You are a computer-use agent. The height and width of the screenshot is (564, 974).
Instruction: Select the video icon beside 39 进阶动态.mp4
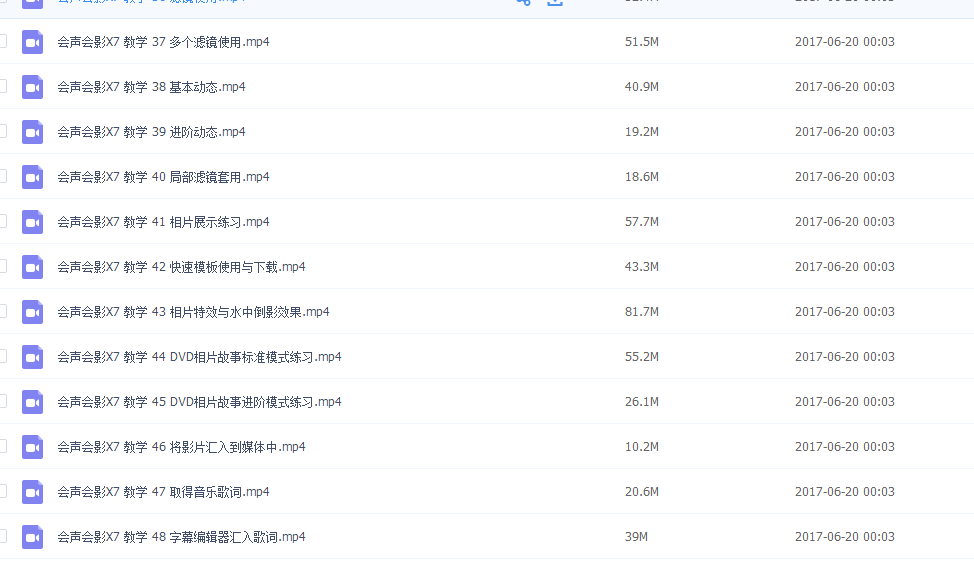32,132
